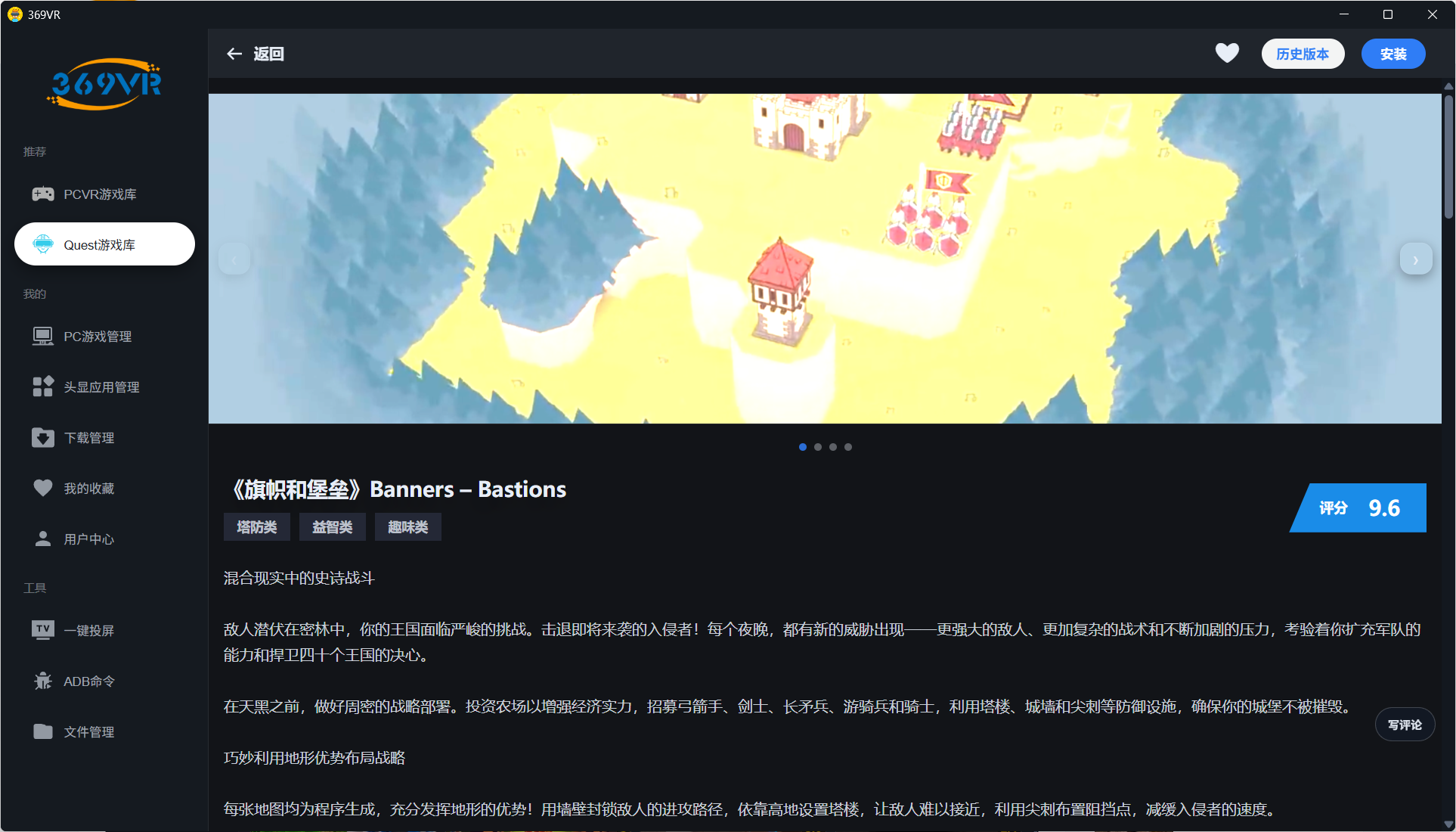This screenshot has width=1456, height=832.
Task: Select the 塔防类 category tag
Action: coord(256,526)
